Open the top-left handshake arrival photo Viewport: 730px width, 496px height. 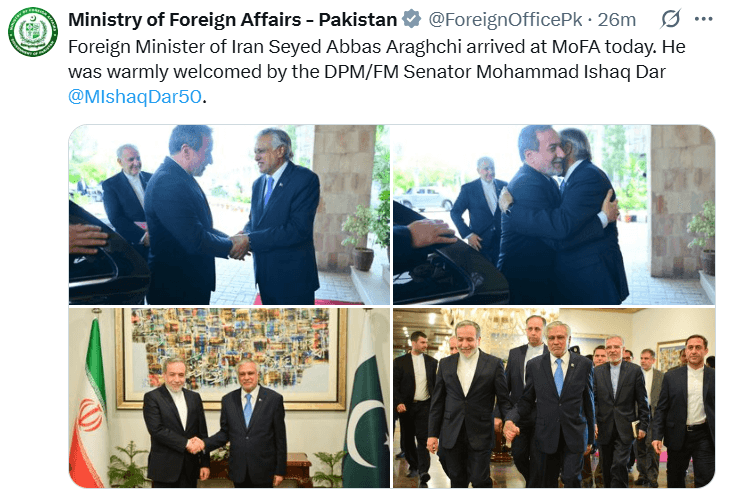(229, 215)
